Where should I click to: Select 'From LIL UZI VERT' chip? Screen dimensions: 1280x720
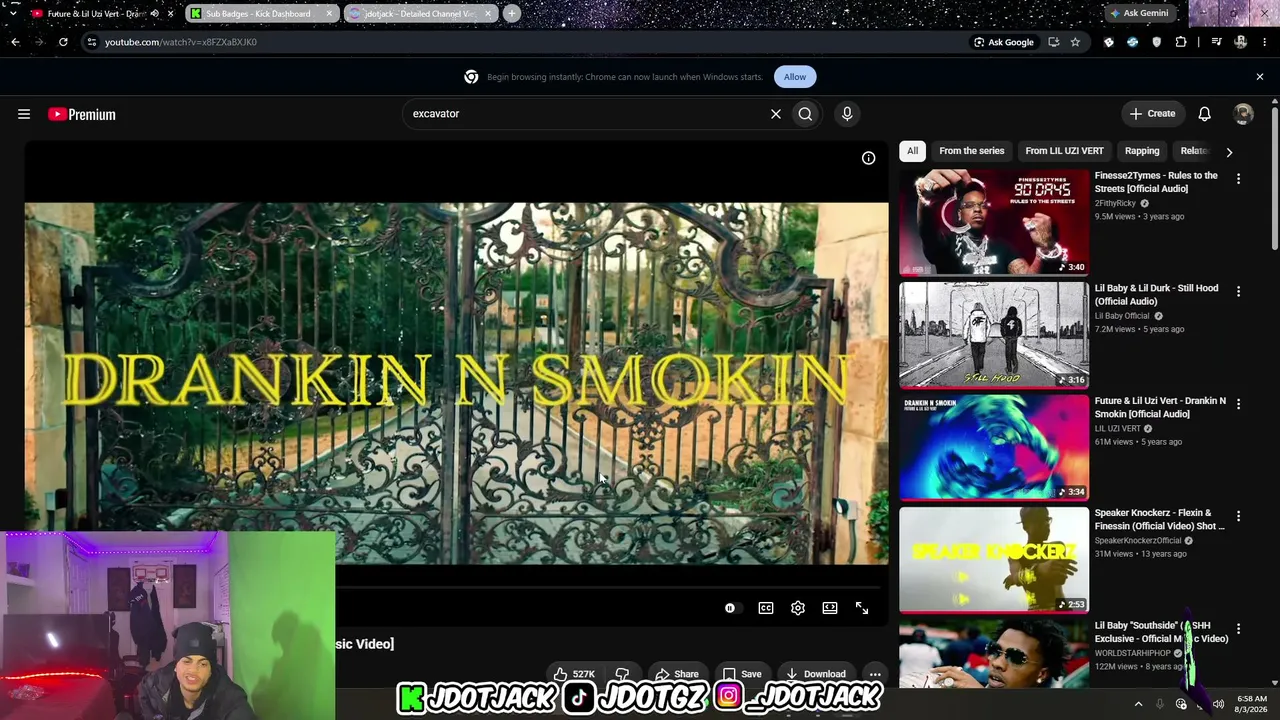(1064, 151)
